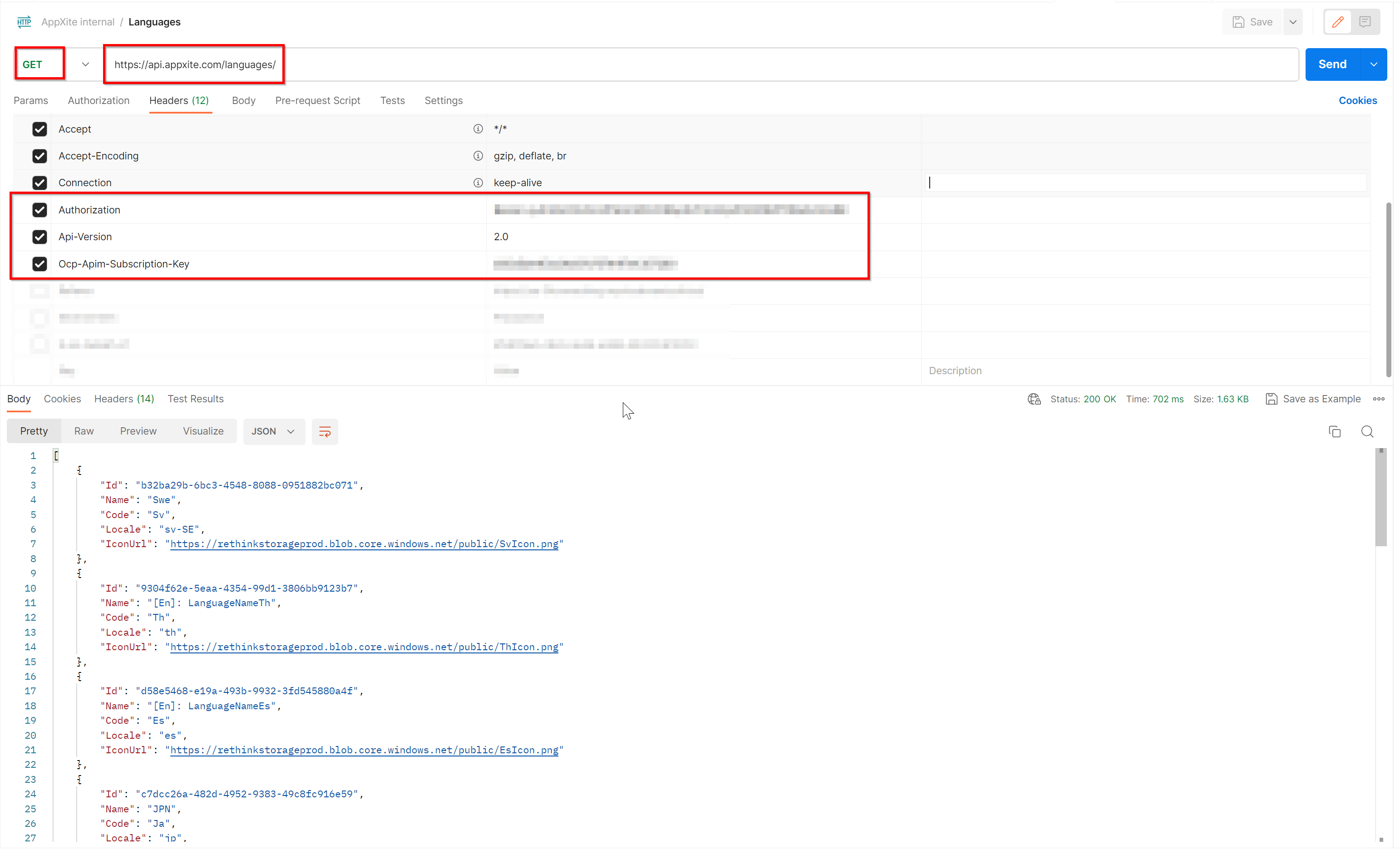Click the network information globe icon
The height and width of the screenshot is (850, 1400).
pos(1034,399)
